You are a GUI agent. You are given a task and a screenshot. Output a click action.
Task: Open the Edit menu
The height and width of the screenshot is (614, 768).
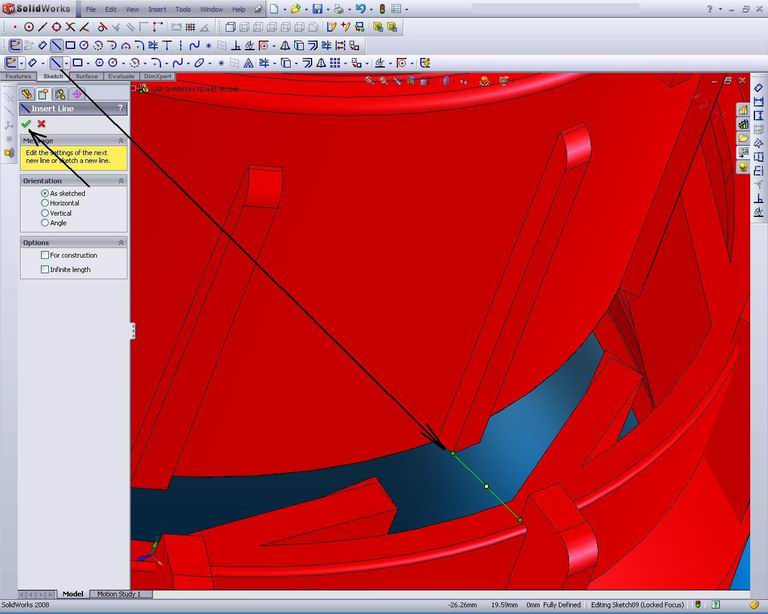(111, 9)
